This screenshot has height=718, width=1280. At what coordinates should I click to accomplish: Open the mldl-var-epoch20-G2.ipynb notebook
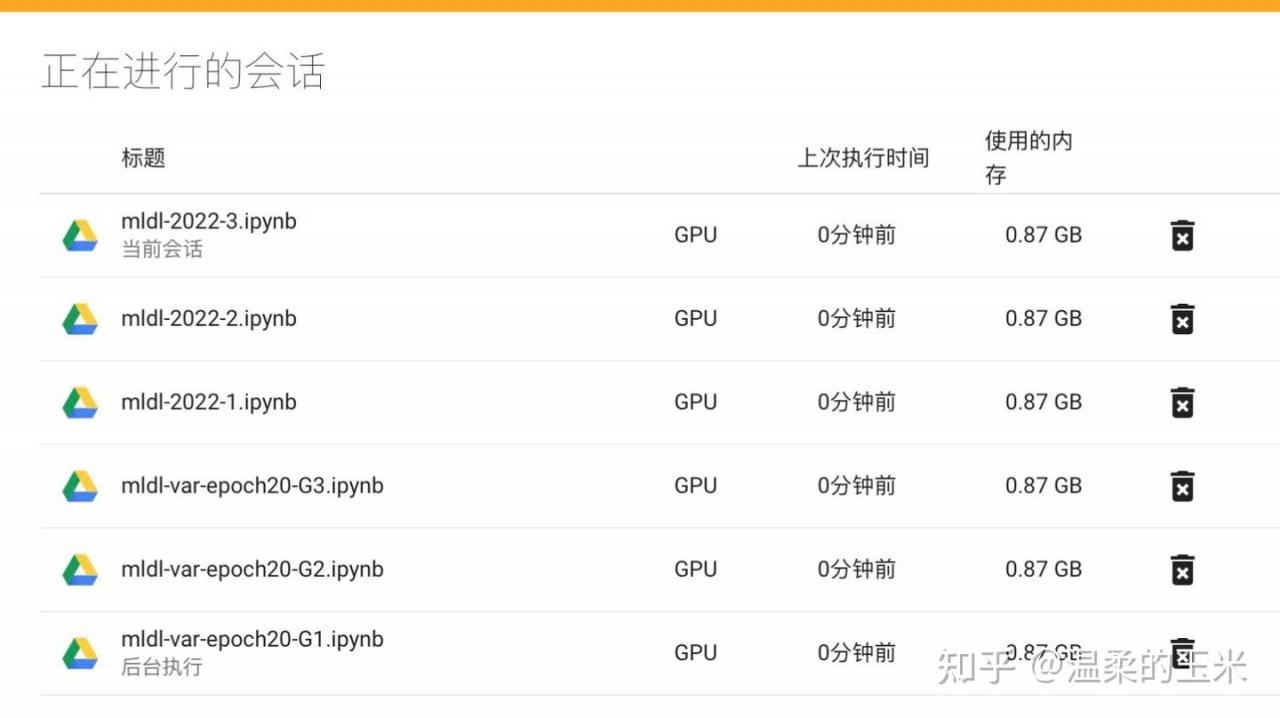[252, 569]
